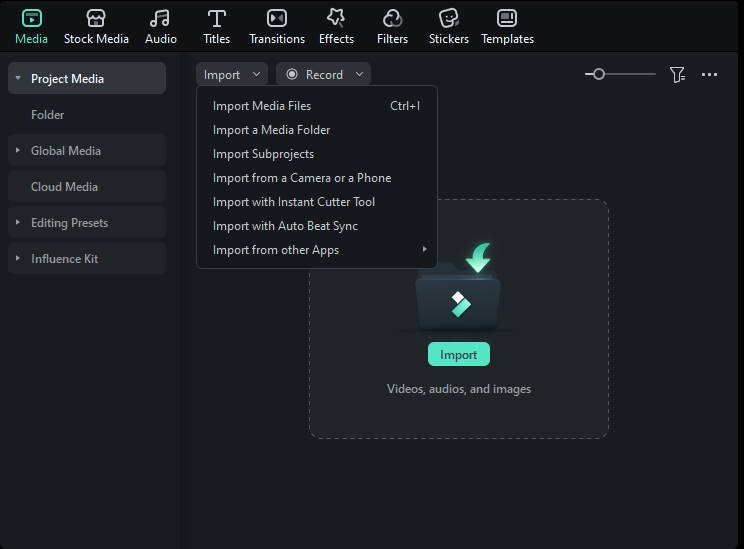Open the Stickers icon

[x=448, y=19]
